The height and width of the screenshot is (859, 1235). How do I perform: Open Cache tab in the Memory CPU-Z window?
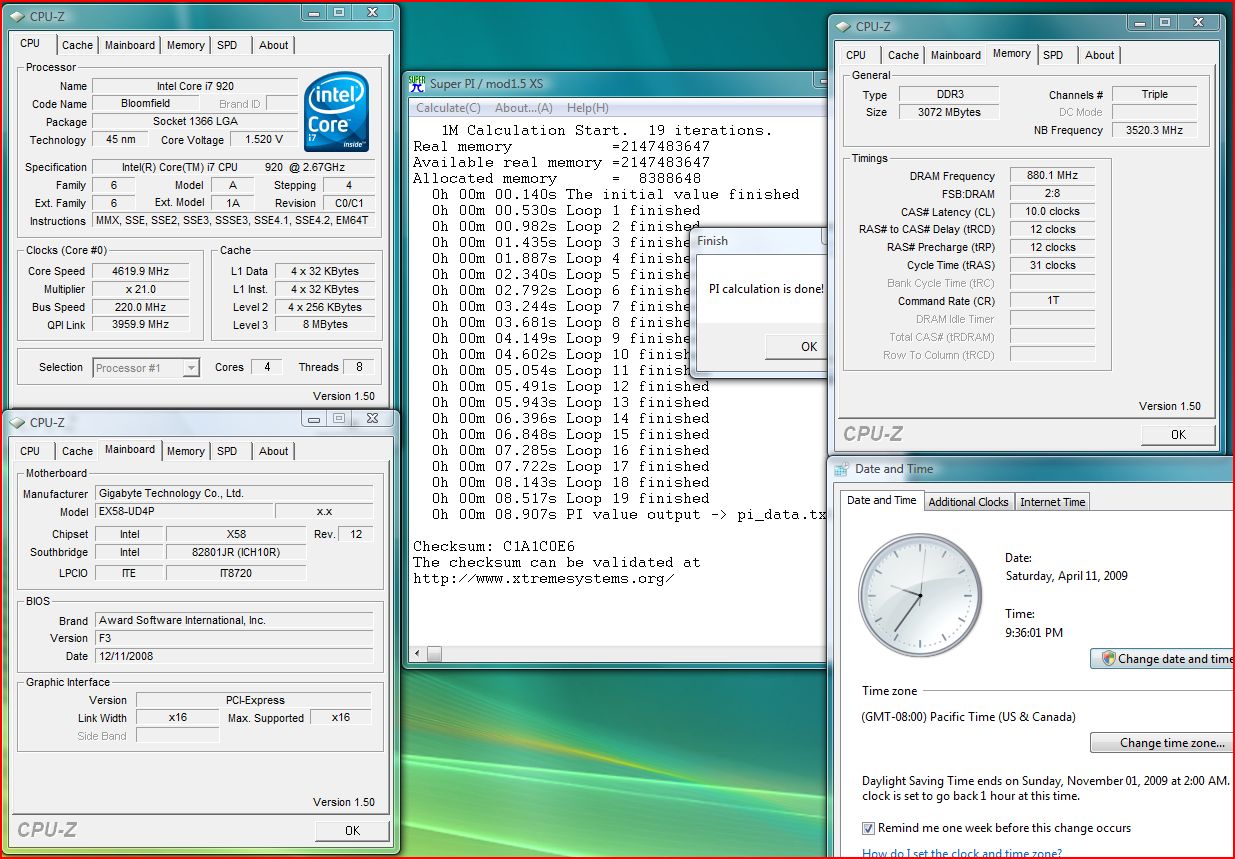tap(903, 55)
